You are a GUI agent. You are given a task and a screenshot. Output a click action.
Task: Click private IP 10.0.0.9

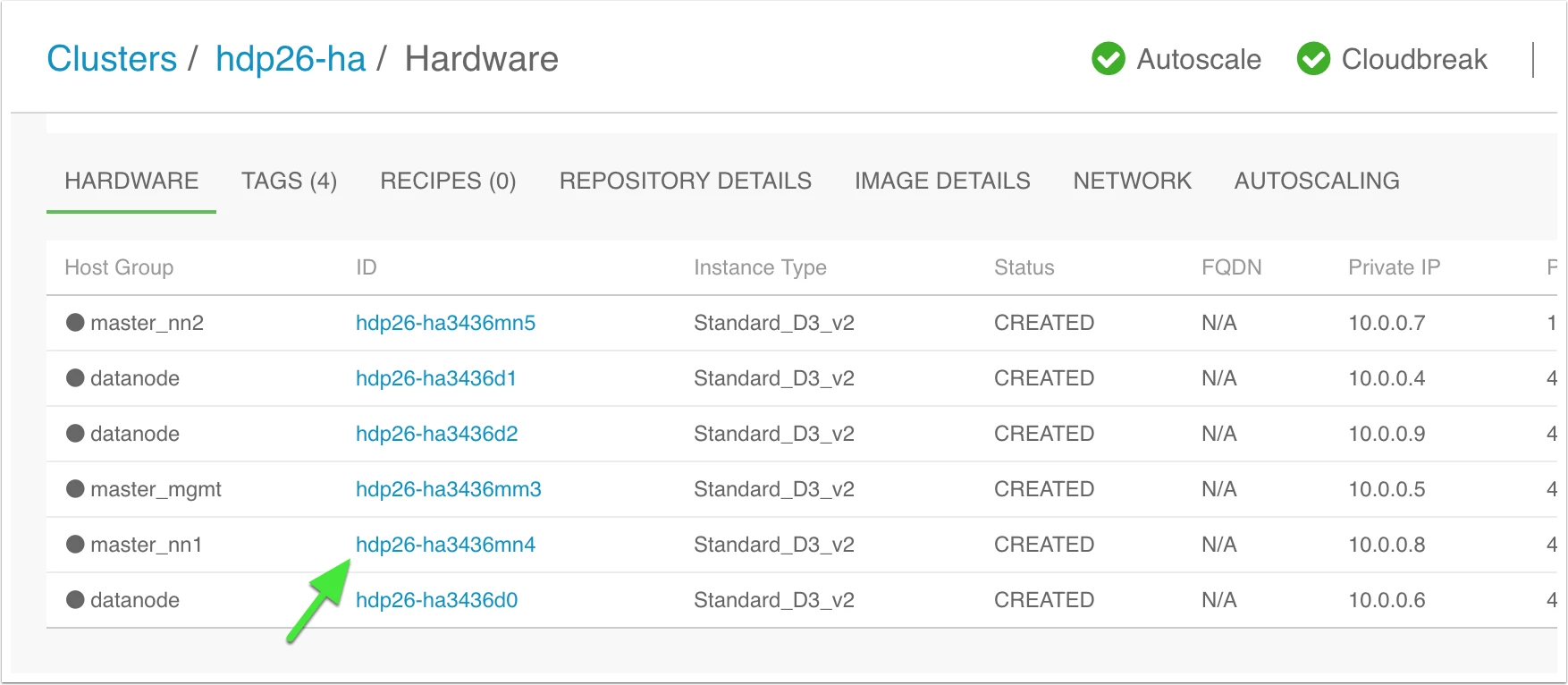coord(1387,434)
